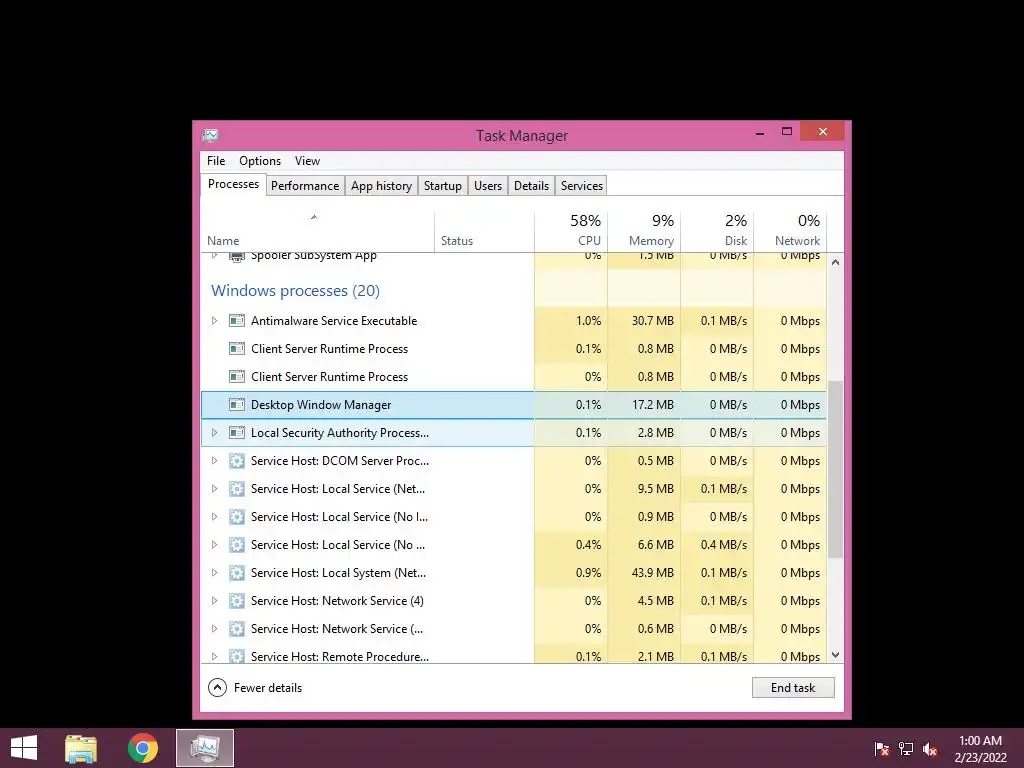This screenshot has height=768, width=1024.
Task: Expand the Local Security Authority Process row
Action: coord(214,433)
